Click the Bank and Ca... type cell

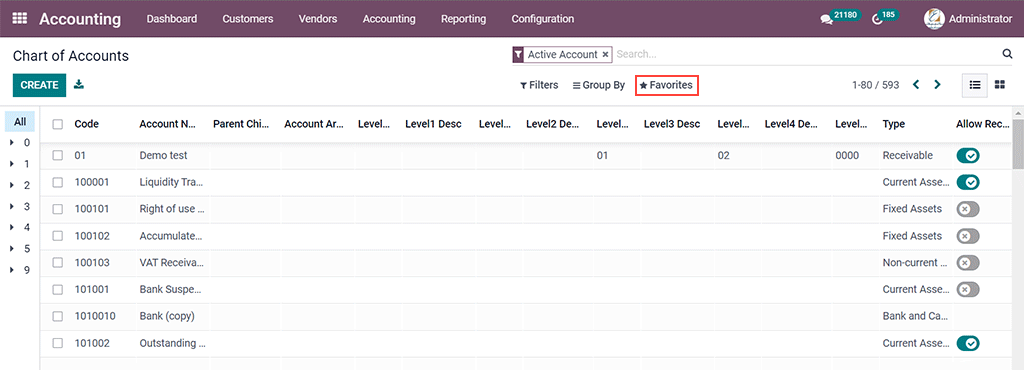coord(915,316)
